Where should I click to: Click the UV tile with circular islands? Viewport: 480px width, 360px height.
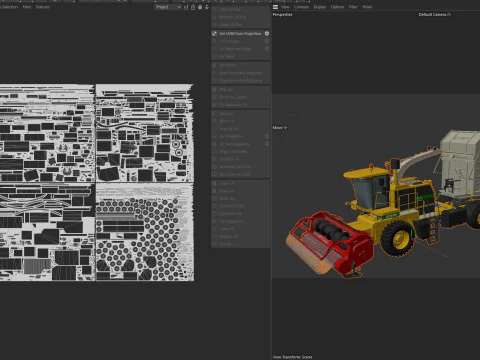(x=145, y=232)
